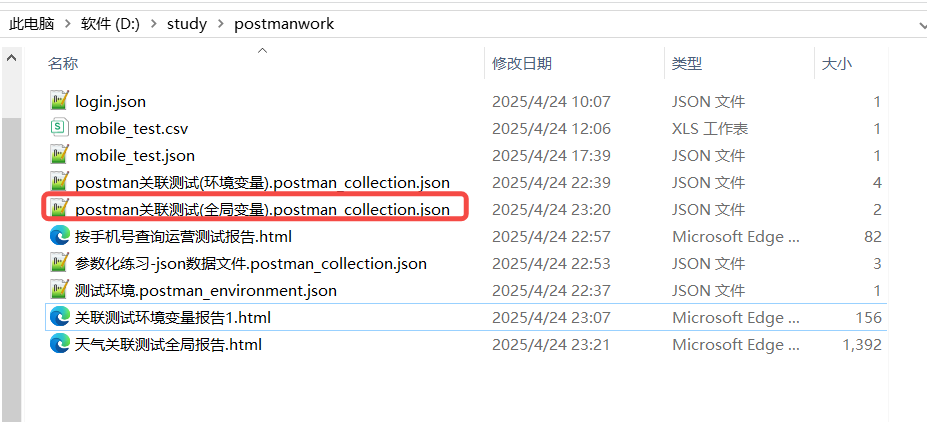This screenshot has width=927, height=422.
Task: Select file name login.json
Action: click(111, 102)
